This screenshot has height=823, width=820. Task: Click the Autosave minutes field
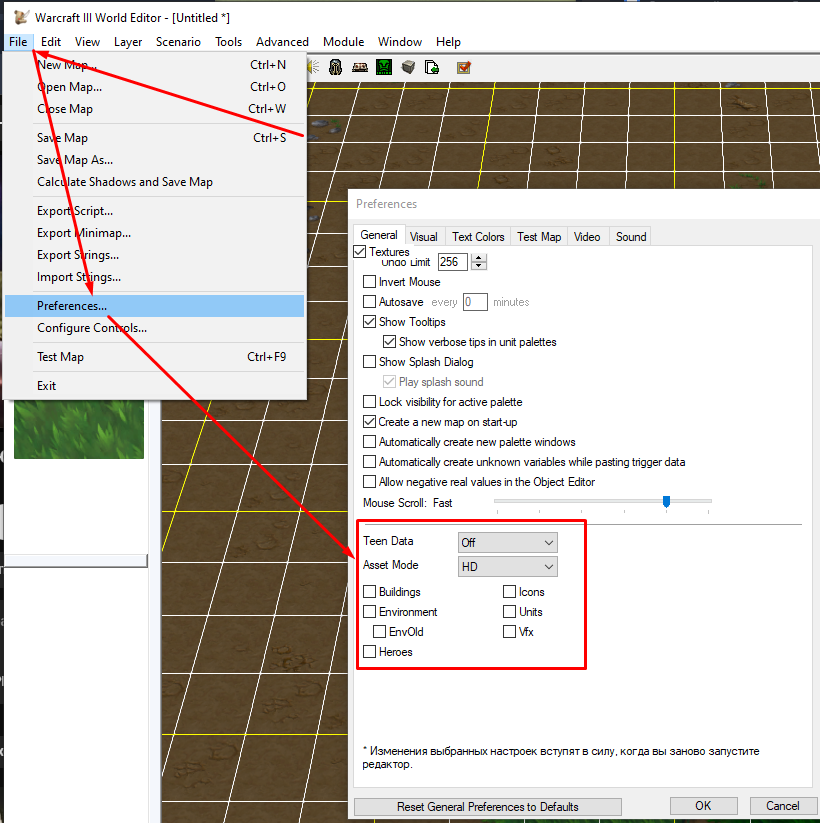(x=475, y=302)
